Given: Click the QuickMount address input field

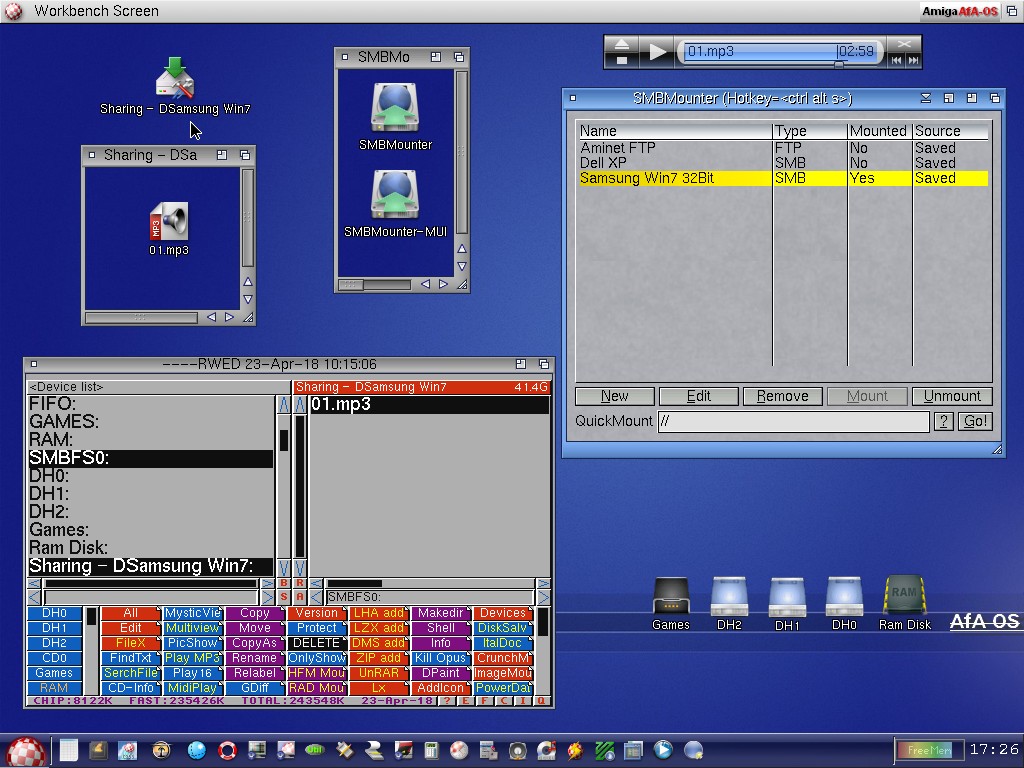Looking at the screenshot, I should (x=792, y=422).
